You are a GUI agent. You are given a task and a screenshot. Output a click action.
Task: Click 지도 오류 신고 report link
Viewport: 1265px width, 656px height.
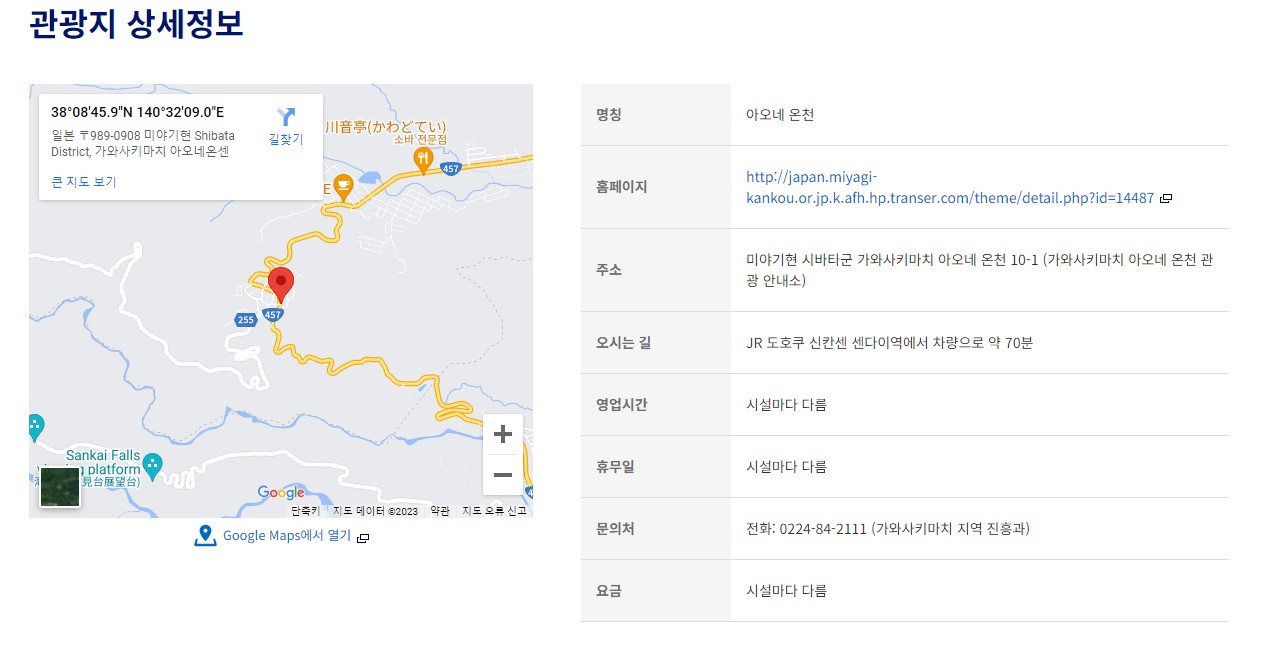pyautogui.click(x=494, y=510)
